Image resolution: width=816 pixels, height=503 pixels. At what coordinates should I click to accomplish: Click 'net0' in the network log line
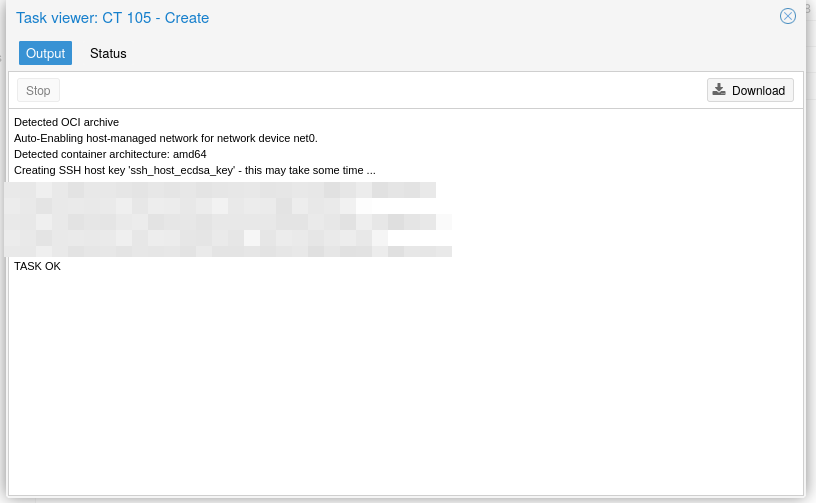click(x=303, y=138)
